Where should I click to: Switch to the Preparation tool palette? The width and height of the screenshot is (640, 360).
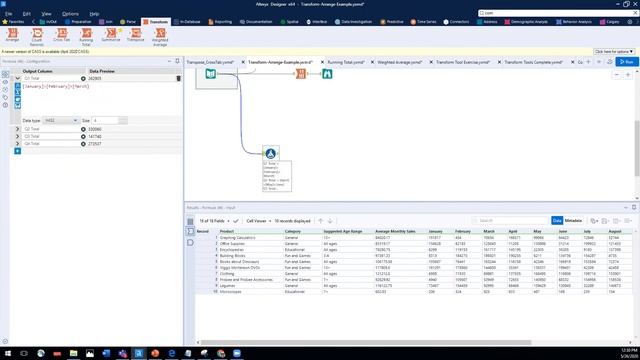point(78,22)
